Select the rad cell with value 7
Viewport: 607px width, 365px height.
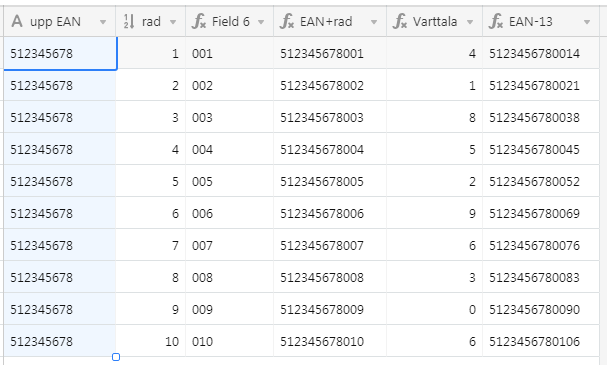coord(151,245)
